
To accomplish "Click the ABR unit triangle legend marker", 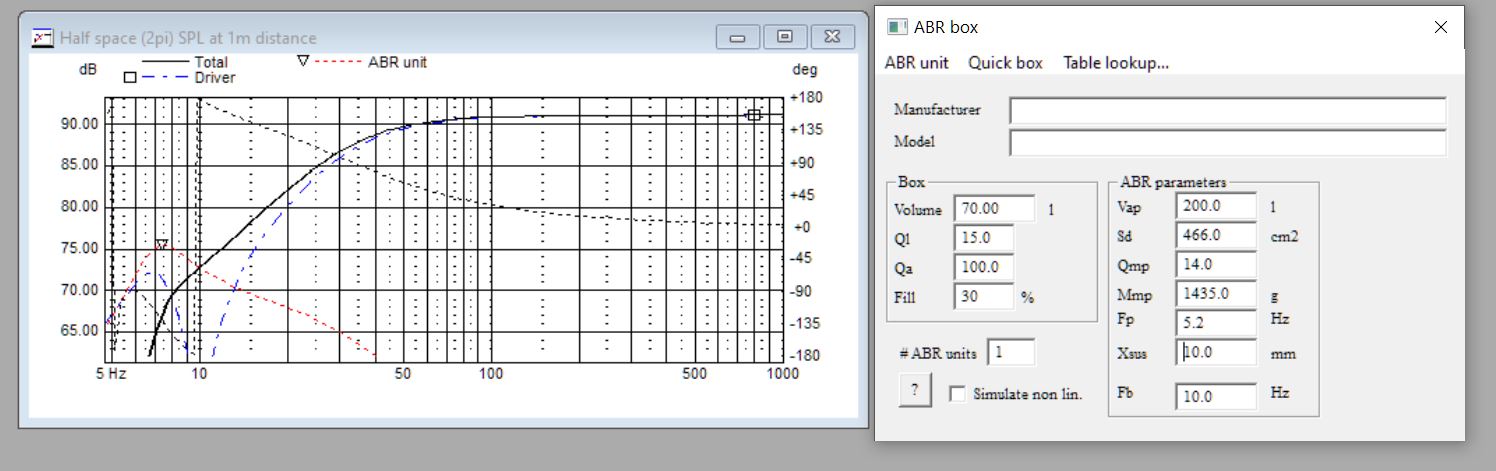I will [x=304, y=62].
